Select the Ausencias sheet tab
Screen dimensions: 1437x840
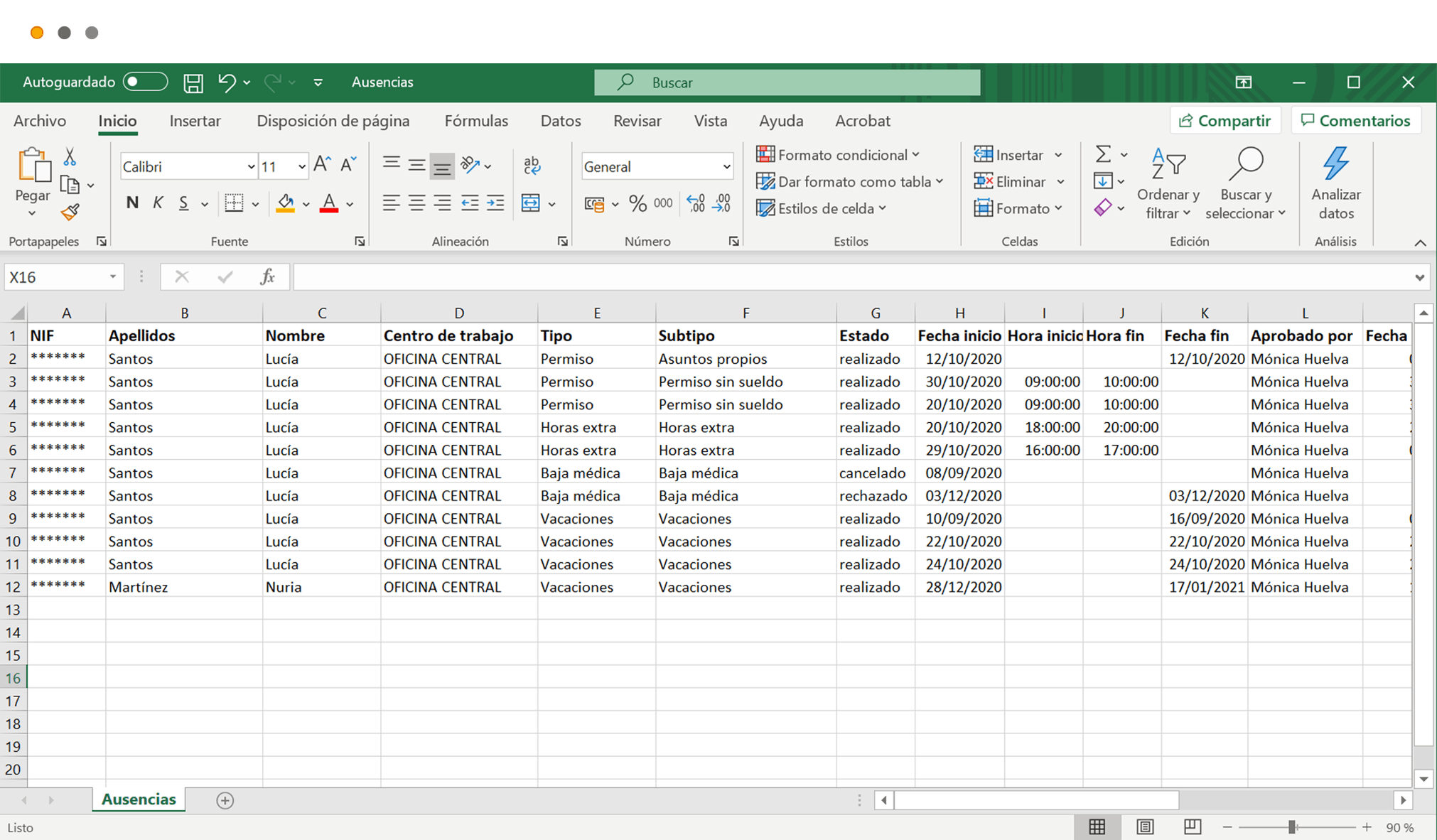coord(139,799)
